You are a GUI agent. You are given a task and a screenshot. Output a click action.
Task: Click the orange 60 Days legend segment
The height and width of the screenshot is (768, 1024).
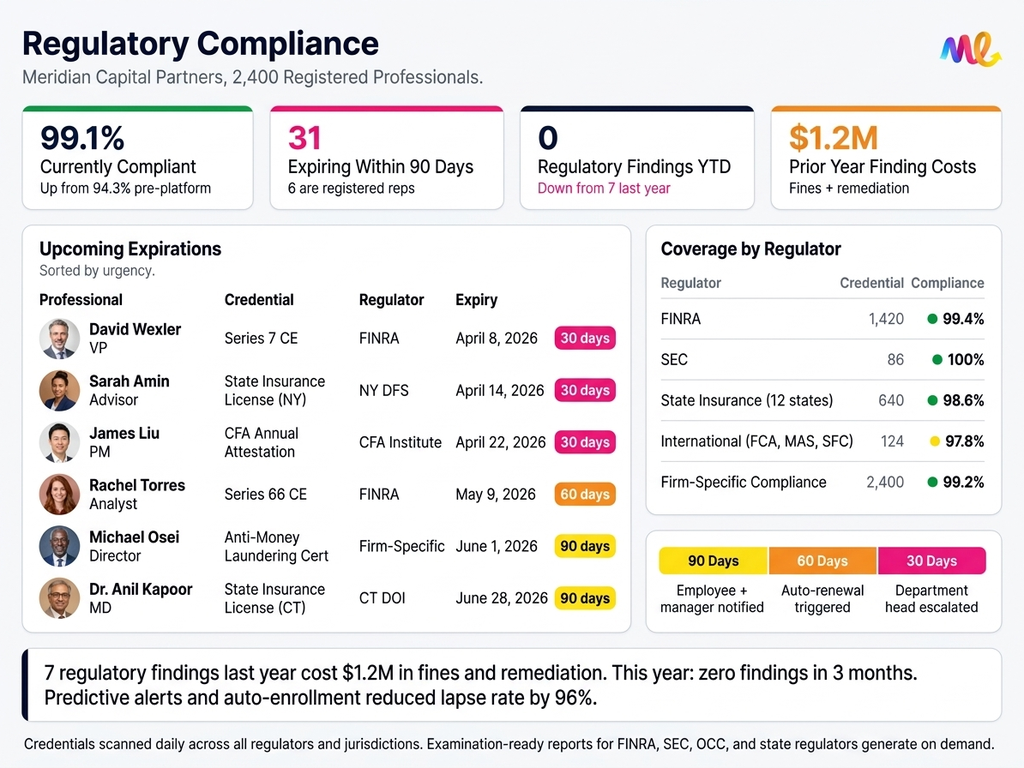pos(822,561)
